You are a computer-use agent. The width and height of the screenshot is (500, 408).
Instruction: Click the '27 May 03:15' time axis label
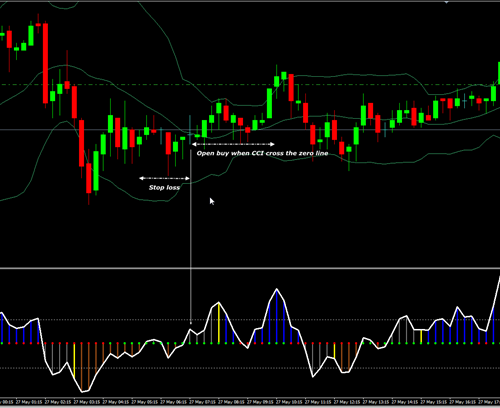pos(87,402)
